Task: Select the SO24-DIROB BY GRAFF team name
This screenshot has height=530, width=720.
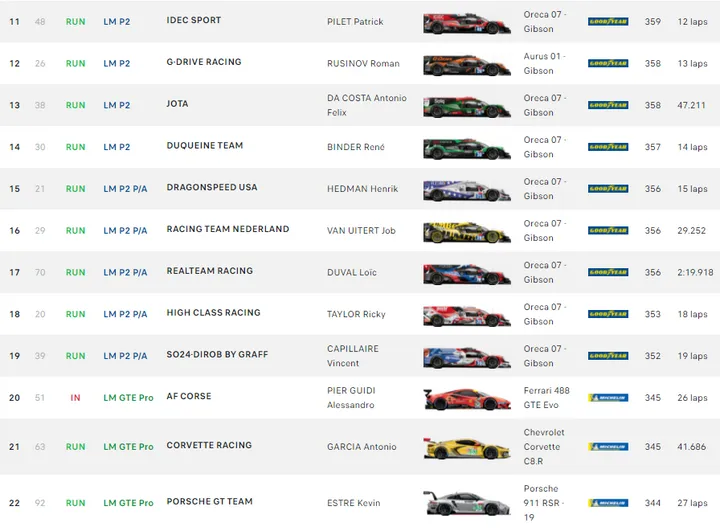Action: (x=217, y=355)
